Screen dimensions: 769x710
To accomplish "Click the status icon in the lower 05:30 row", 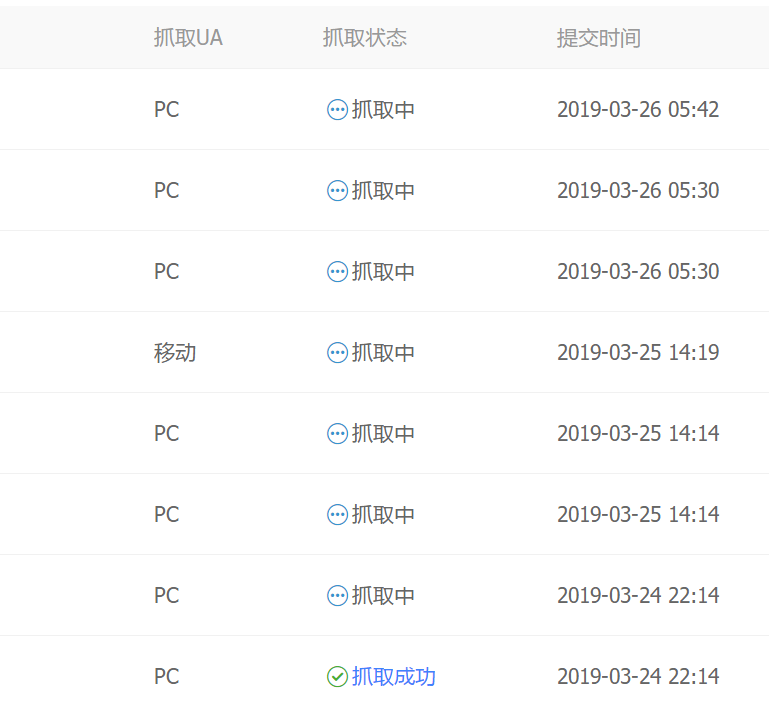I will [337, 272].
